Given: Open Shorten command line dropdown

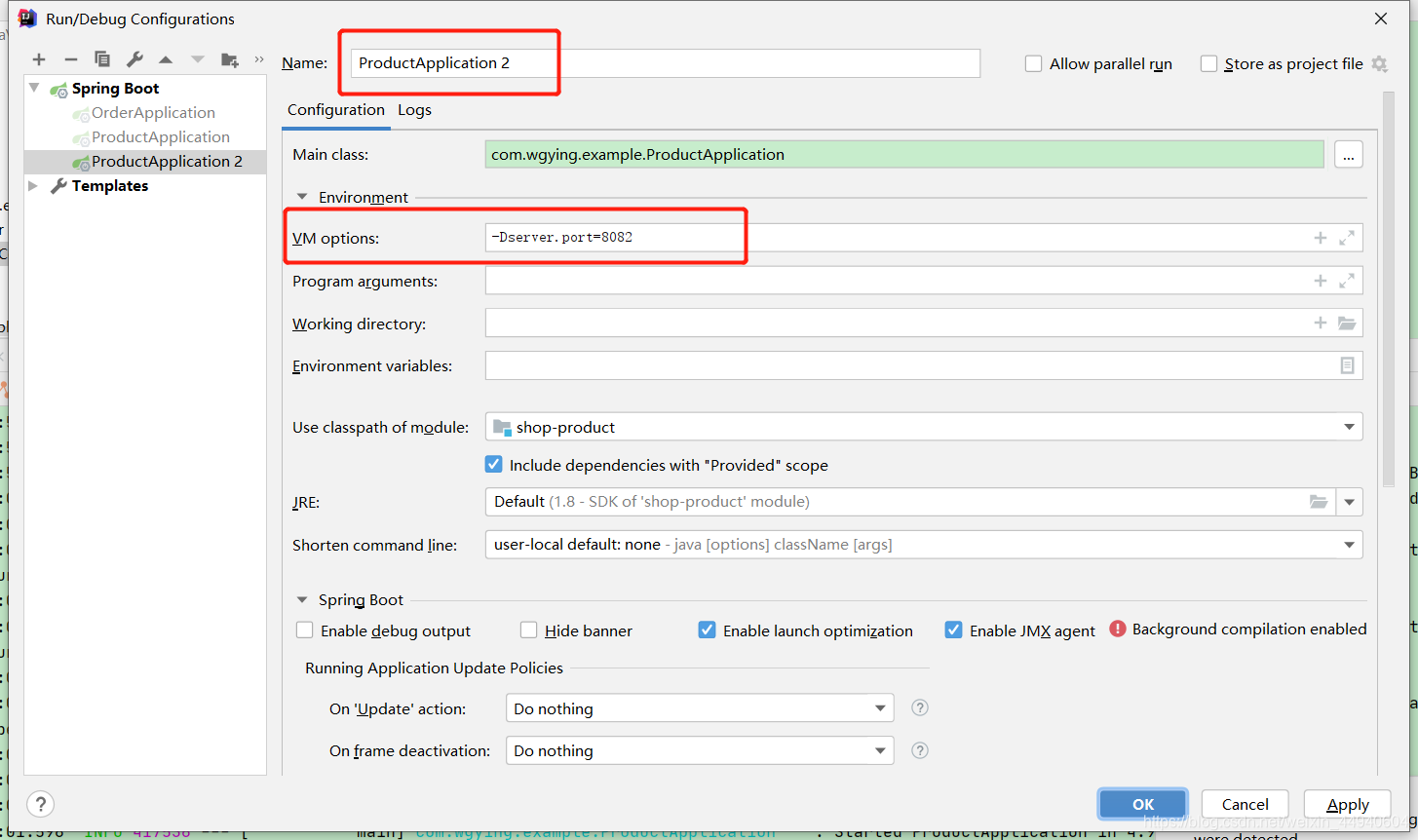Looking at the screenshot, I should (924, 545).
